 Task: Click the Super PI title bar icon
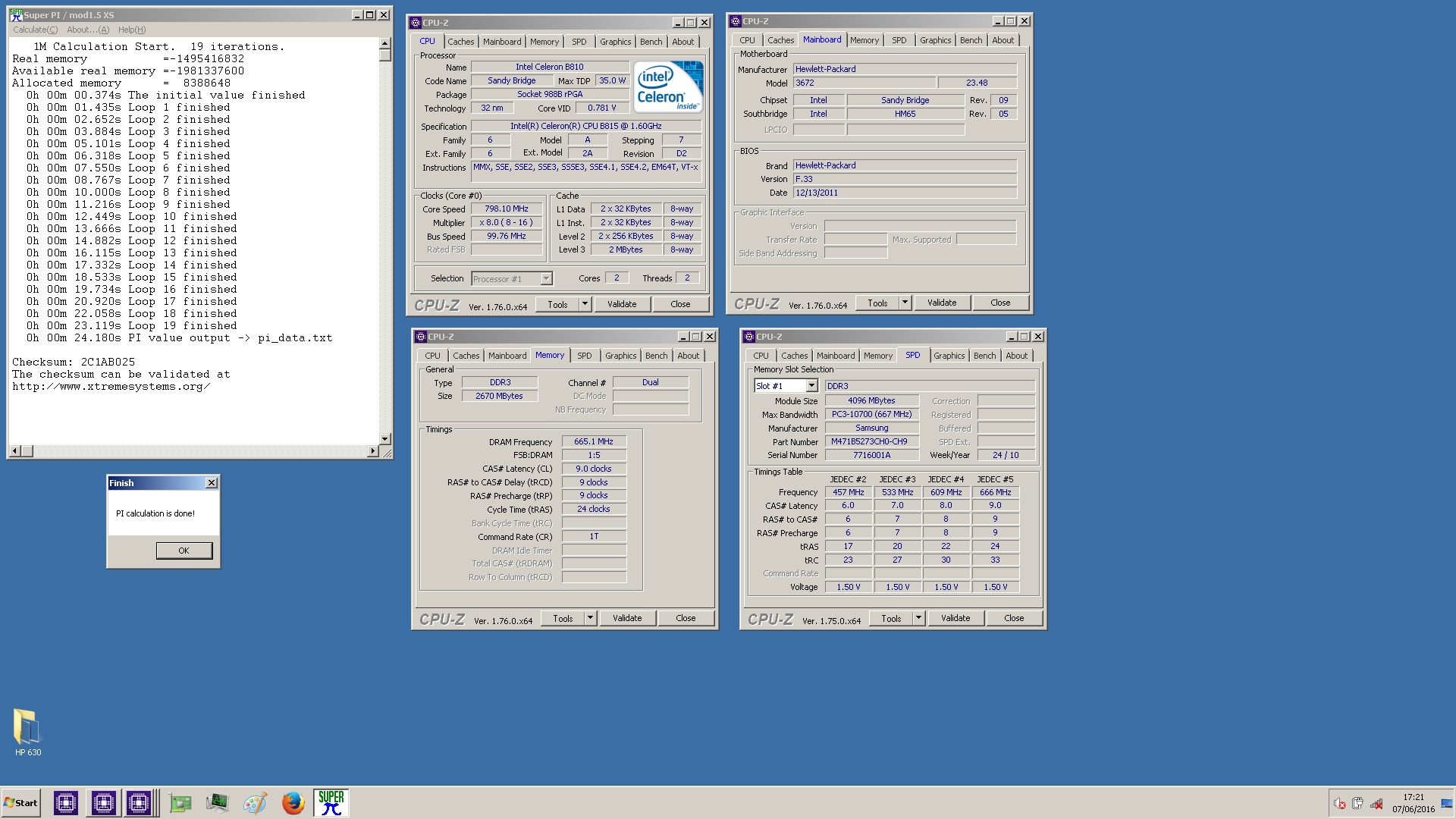pos(16,15)
